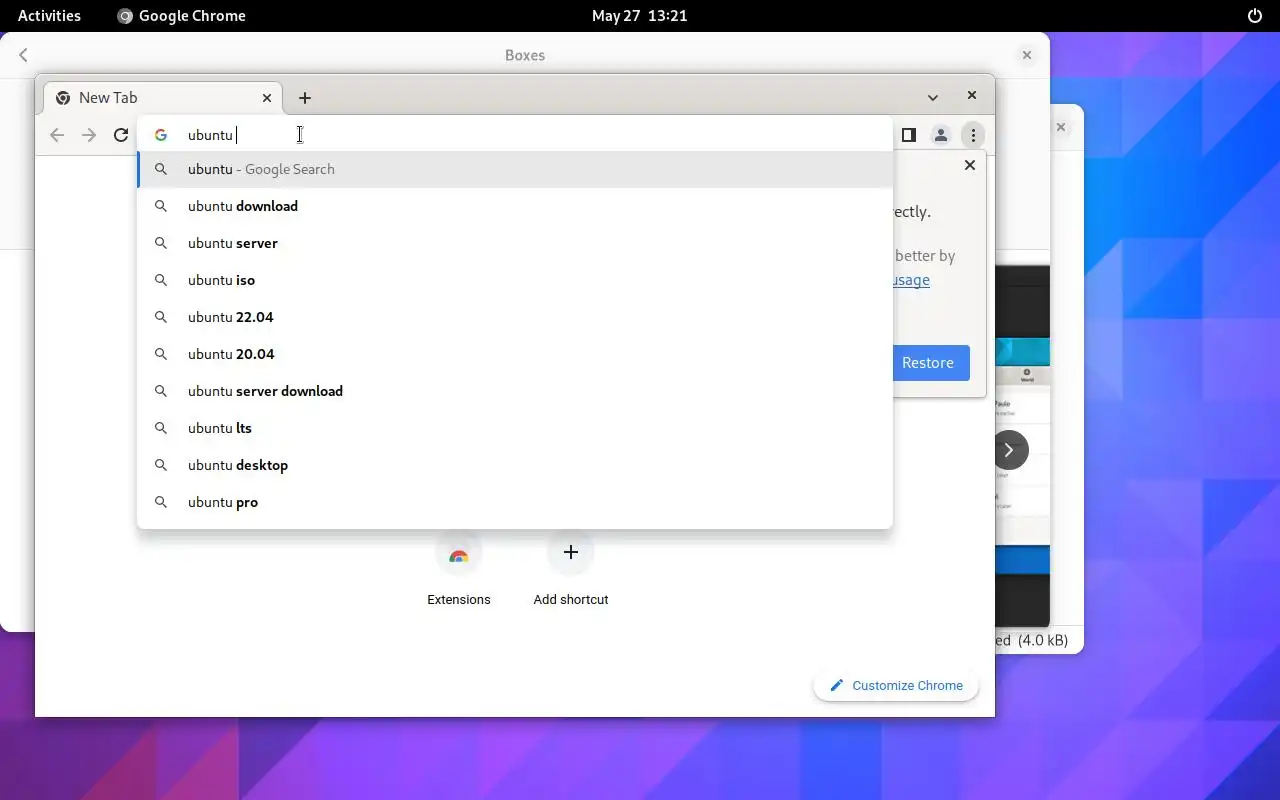
Task: Open a new tab with plus icon
Action: (x=305, y=98)
